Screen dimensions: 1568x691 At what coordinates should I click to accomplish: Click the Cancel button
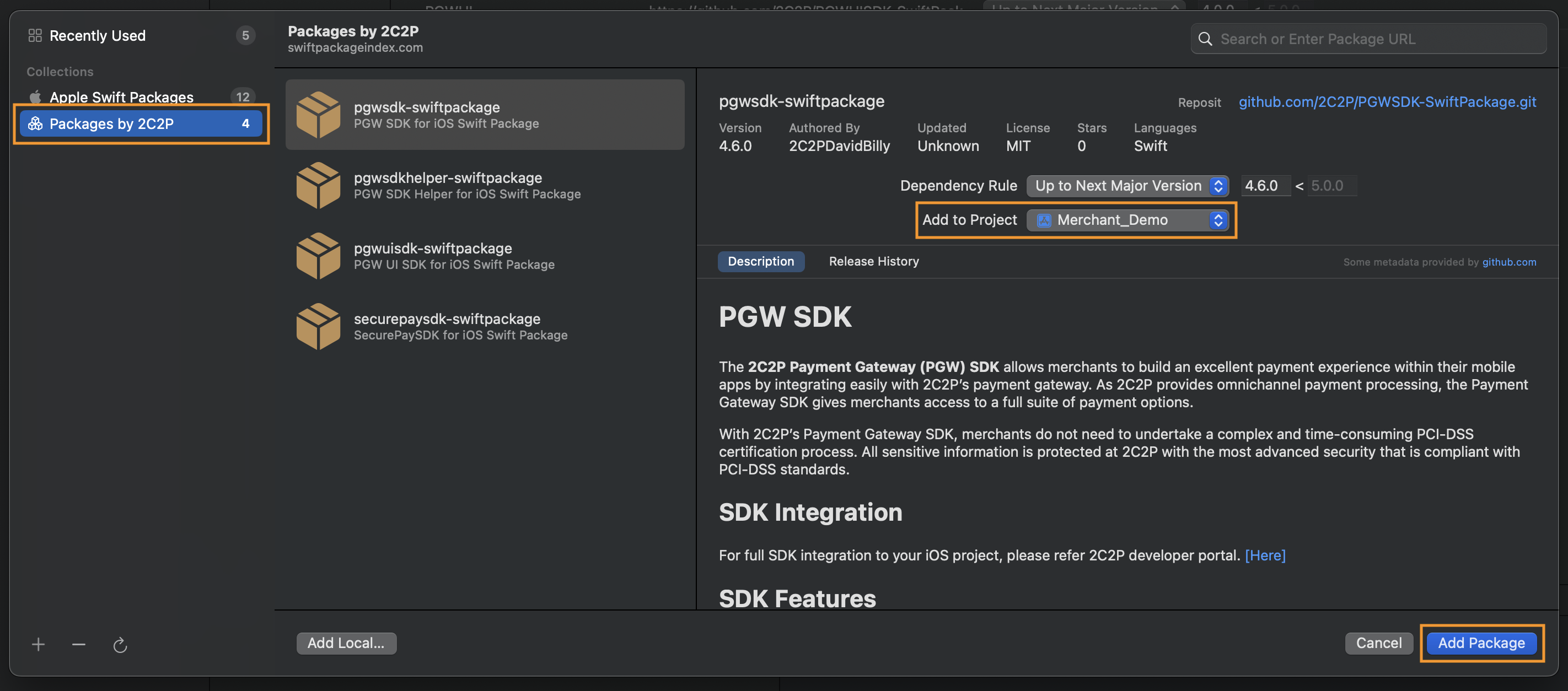[x=1379, y=644]
